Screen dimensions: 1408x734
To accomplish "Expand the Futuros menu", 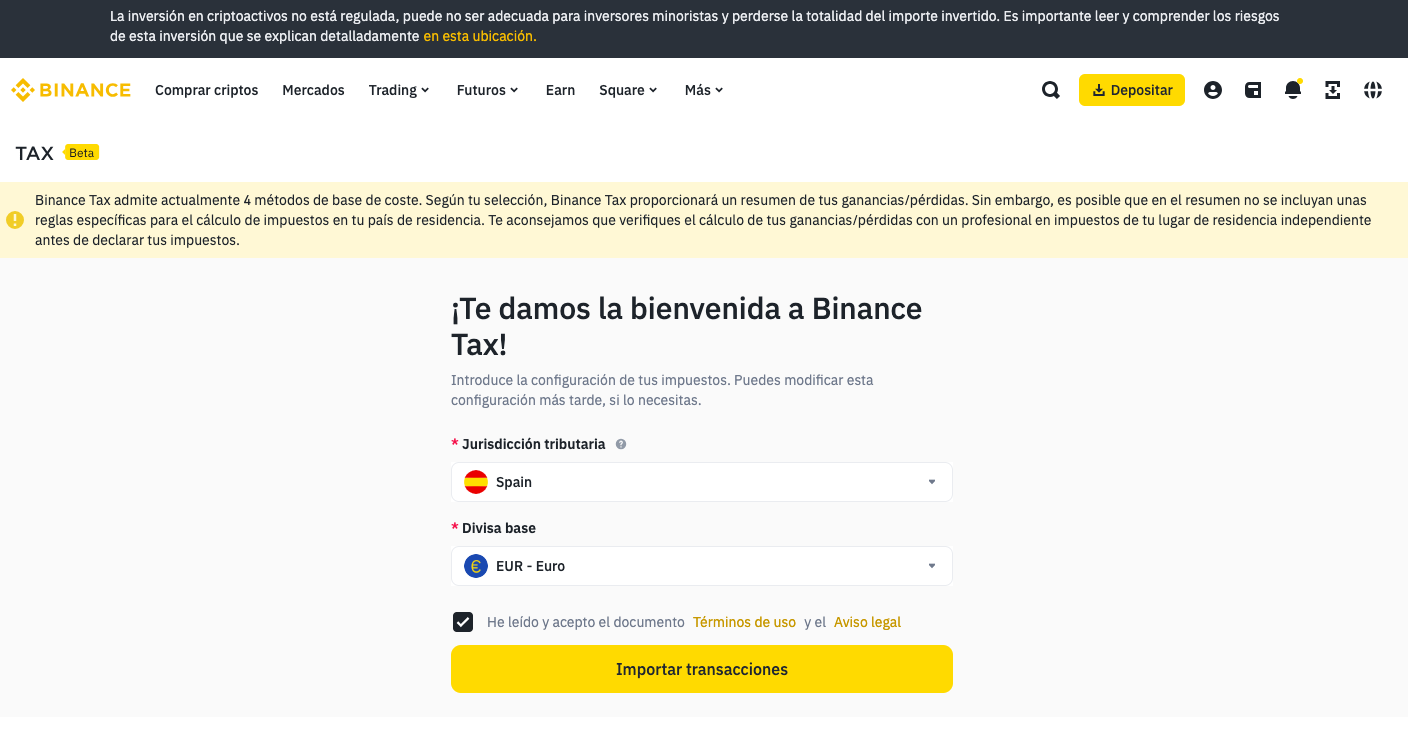I will coord(488,90).
